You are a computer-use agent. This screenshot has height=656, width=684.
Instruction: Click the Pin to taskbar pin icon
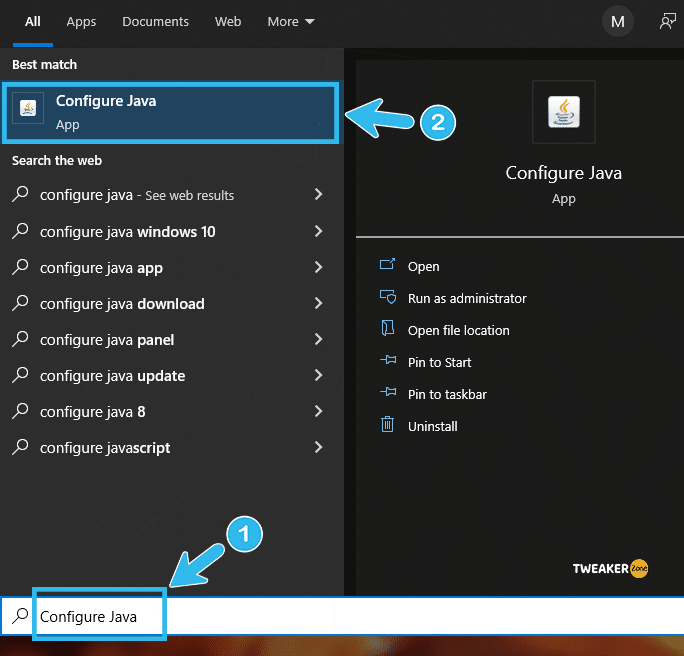tap(388, 392)
